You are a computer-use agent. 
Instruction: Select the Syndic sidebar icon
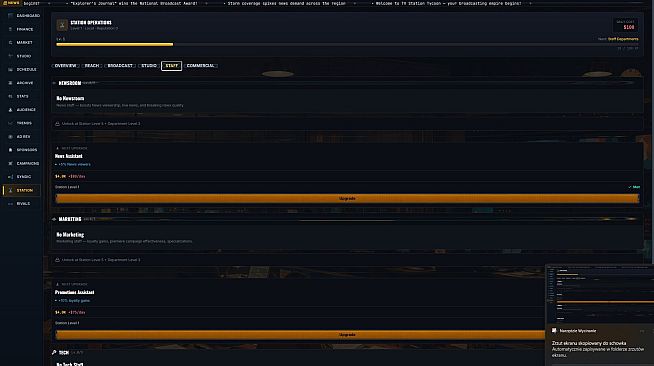(10, 177)
